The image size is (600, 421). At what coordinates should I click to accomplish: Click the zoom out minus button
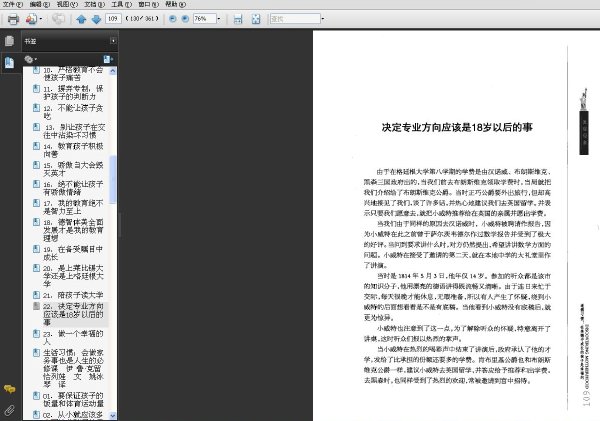tap(173, 18)
